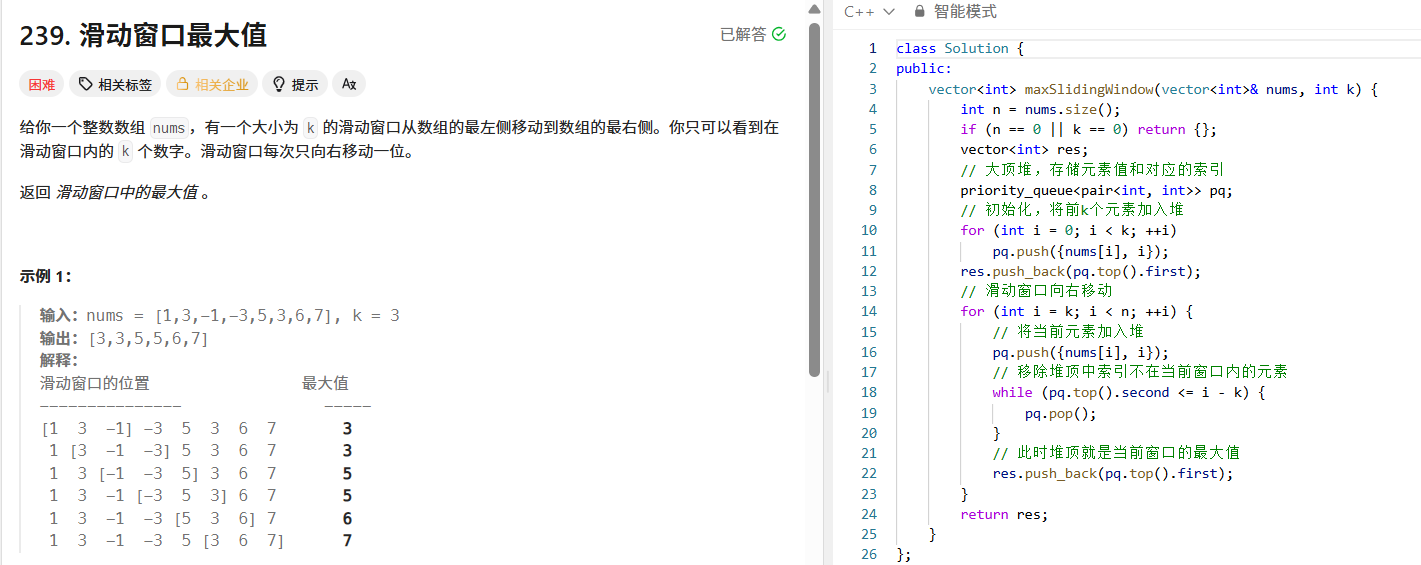Click the comment 将当前元素加入堆
Image resolution: width=1421 pixels, height=565 pixels.
coord(1068,332)
